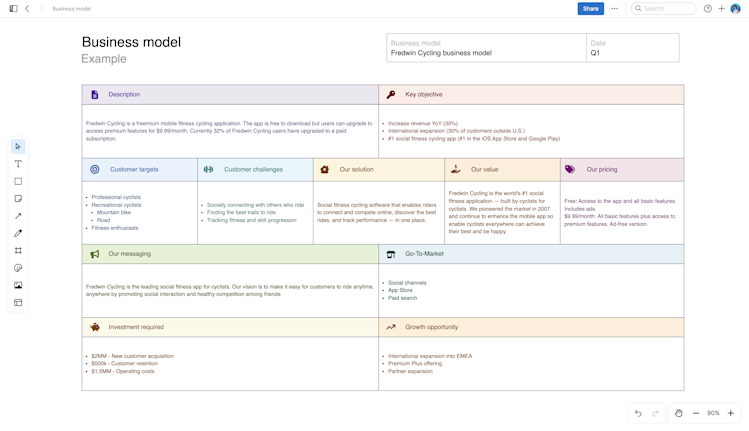
Task: Click Finding the best trails to ride
Action: click(241, 213)
